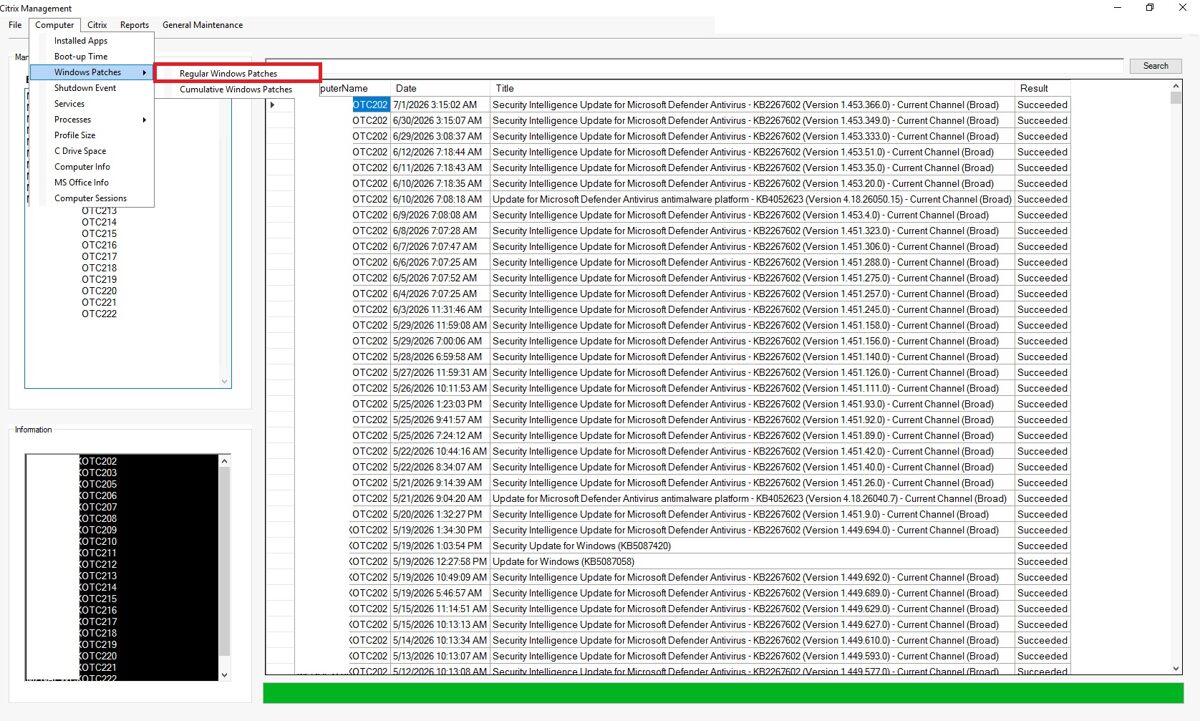
Task: Expand the Processes submenu
Action: pyautogui.click(x=91, y=120)
